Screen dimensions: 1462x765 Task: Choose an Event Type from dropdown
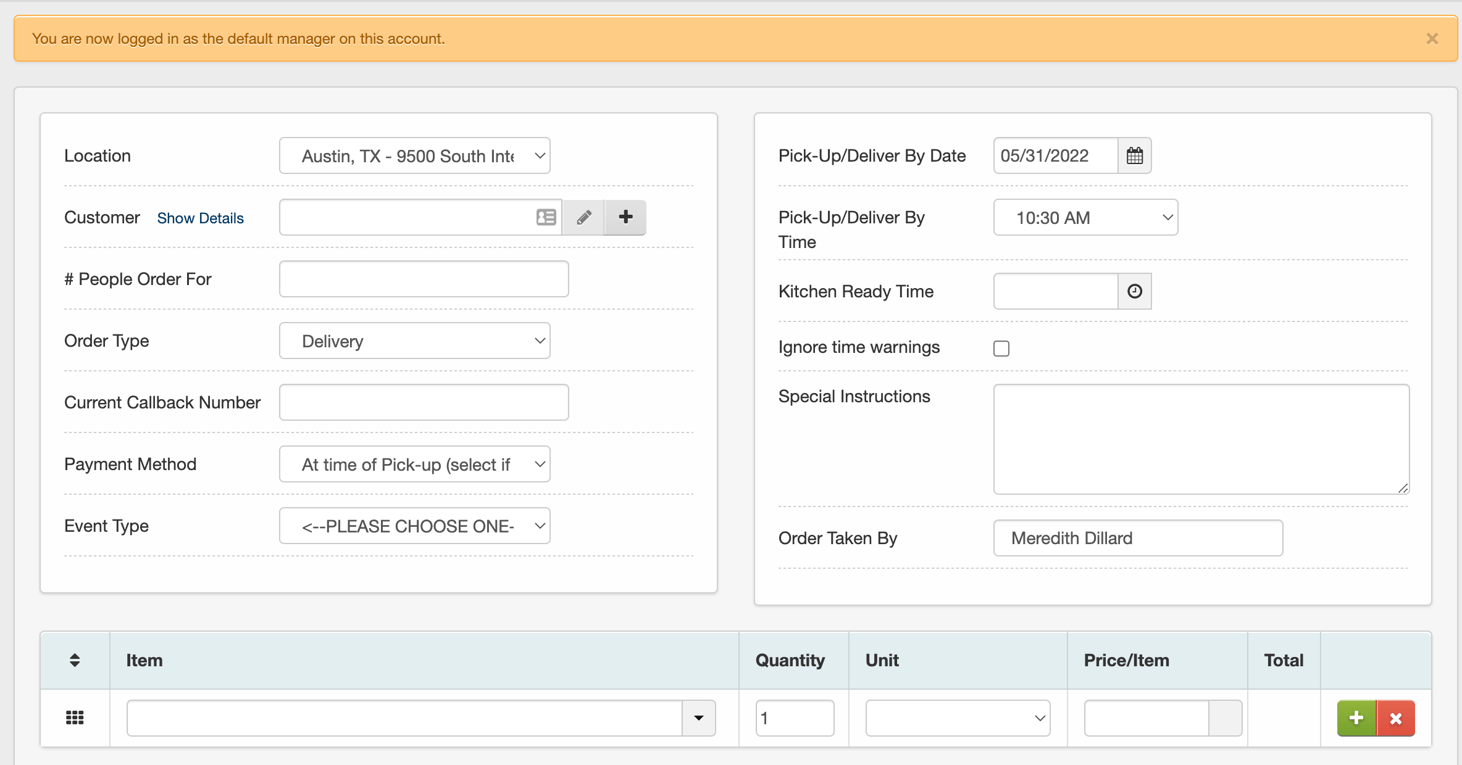pyautogui.click(x=414, y=526)
